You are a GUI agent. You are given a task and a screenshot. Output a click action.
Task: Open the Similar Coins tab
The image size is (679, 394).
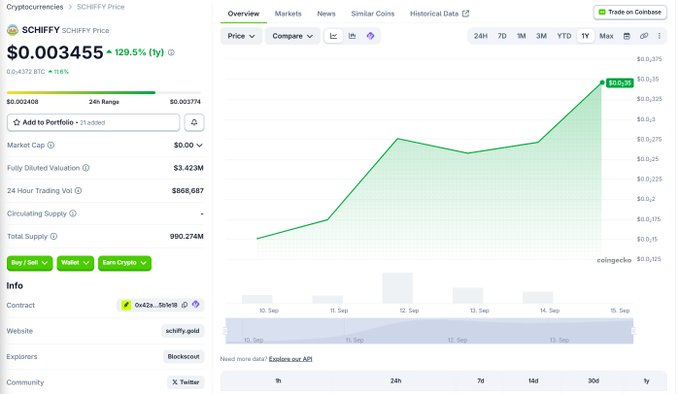[372, 14]
